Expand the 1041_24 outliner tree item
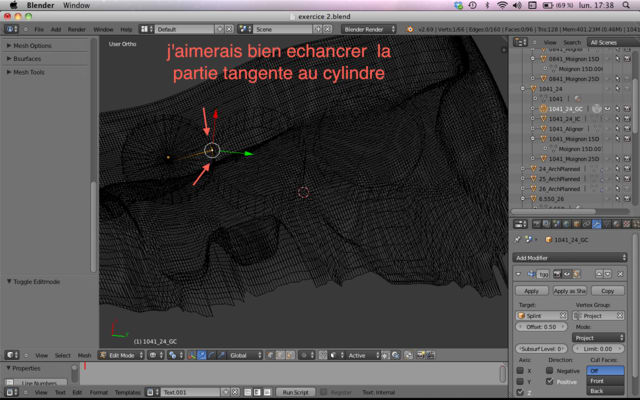The height and width of the screenshot is (400, 640). (521, 88)
